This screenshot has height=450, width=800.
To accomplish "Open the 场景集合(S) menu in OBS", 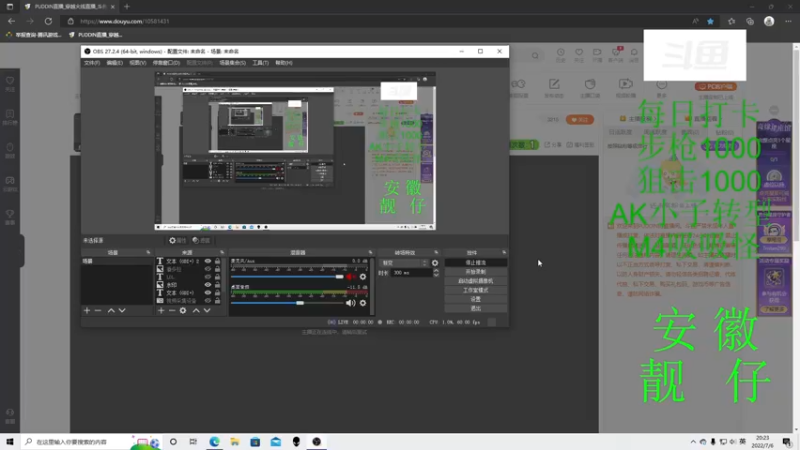I will [232, 63].
